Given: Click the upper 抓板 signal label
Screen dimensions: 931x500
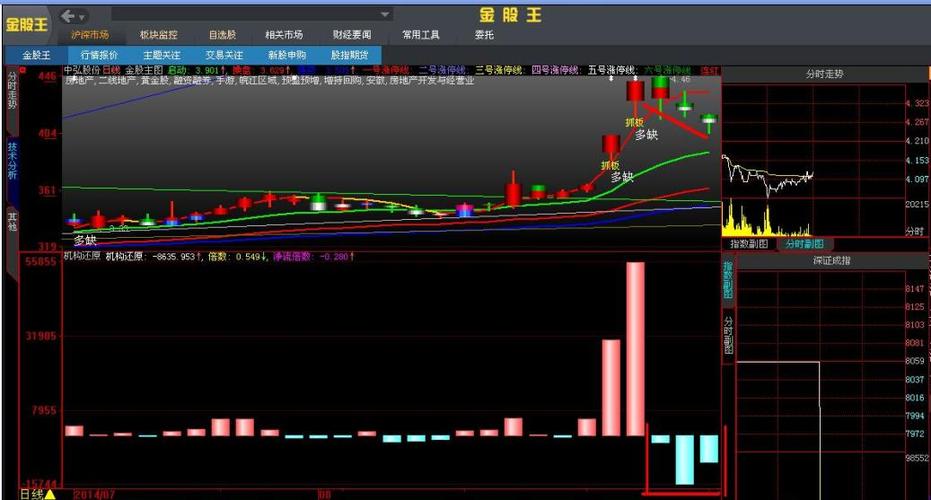Looking at the screenshot, I should click(x=634, y=123).
